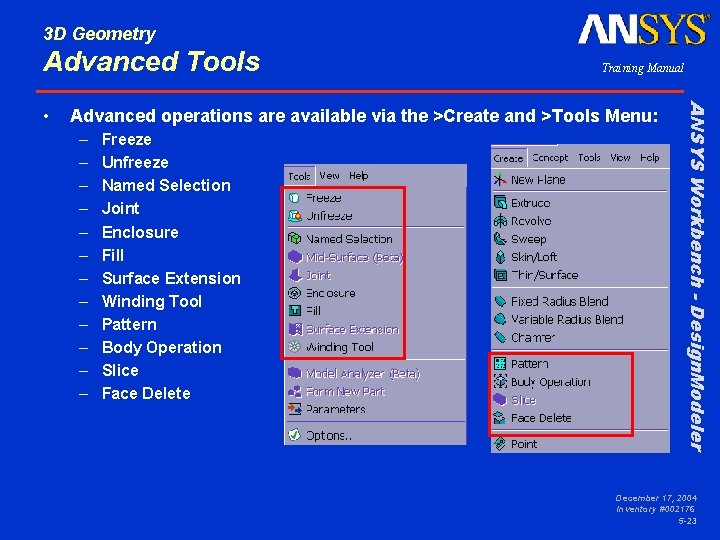Image resolution: width=720 pixels, height=540 pixels.
Task: Click the 'Named Selection' bullet text
Action: click(x=166, y=186)
